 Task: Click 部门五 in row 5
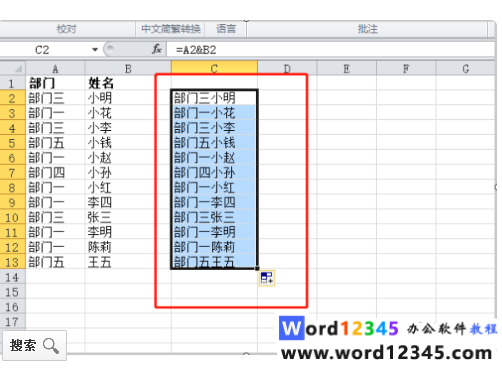[55, 143]
